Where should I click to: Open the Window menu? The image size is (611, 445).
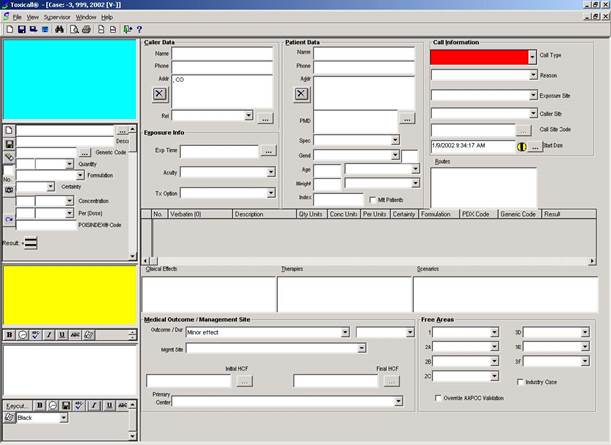coord(86,17)
